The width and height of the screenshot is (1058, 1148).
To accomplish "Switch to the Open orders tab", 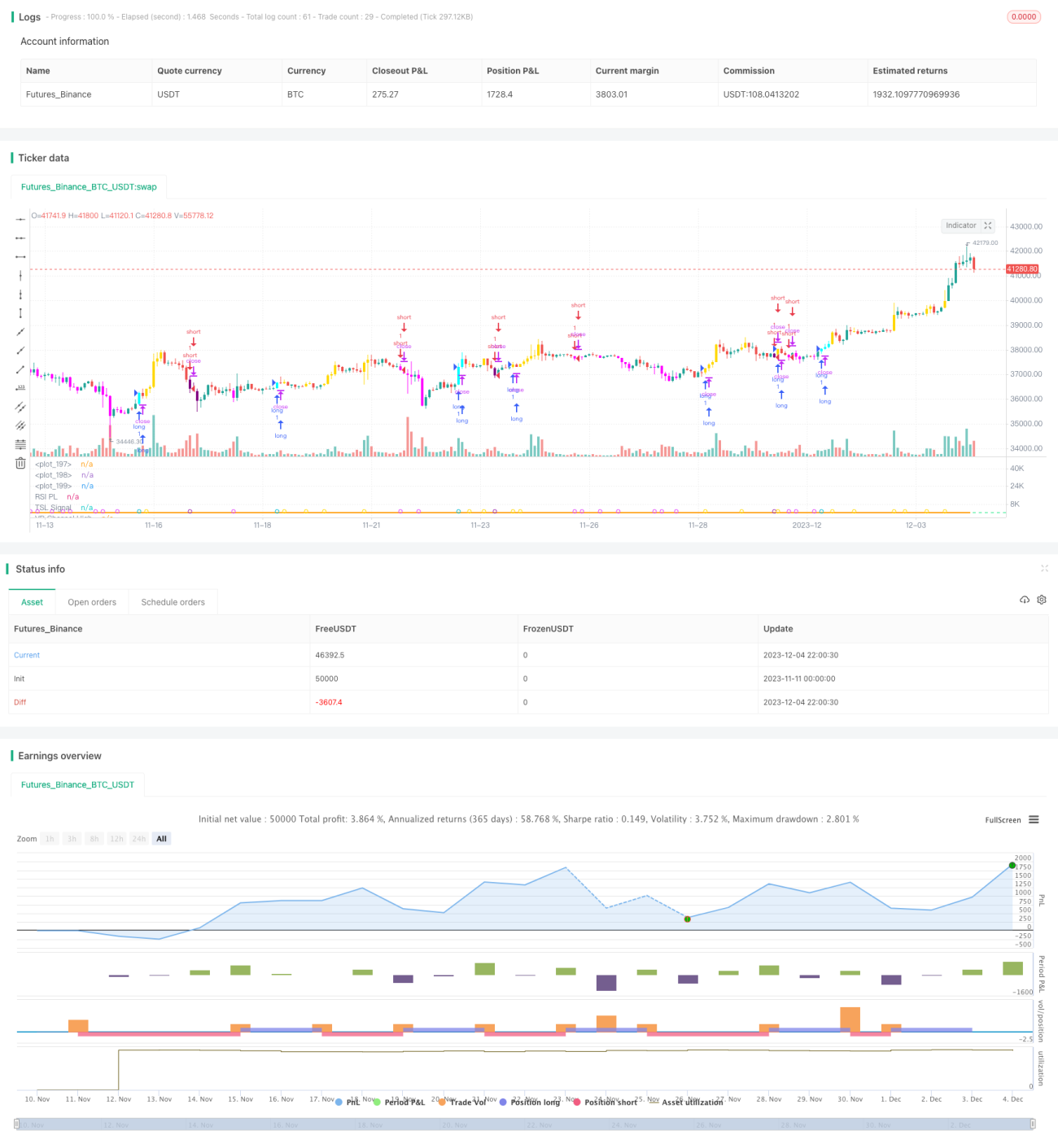I will [x=92, y=602].
